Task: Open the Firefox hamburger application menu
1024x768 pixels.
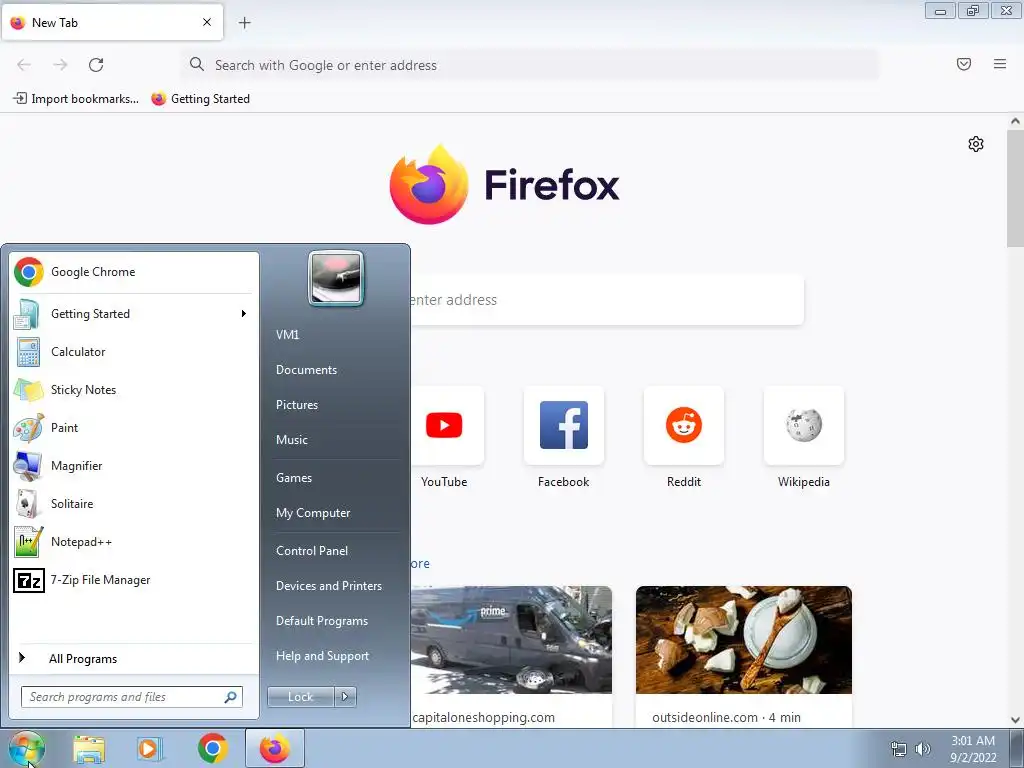Action: click(x=1000, y=64)
